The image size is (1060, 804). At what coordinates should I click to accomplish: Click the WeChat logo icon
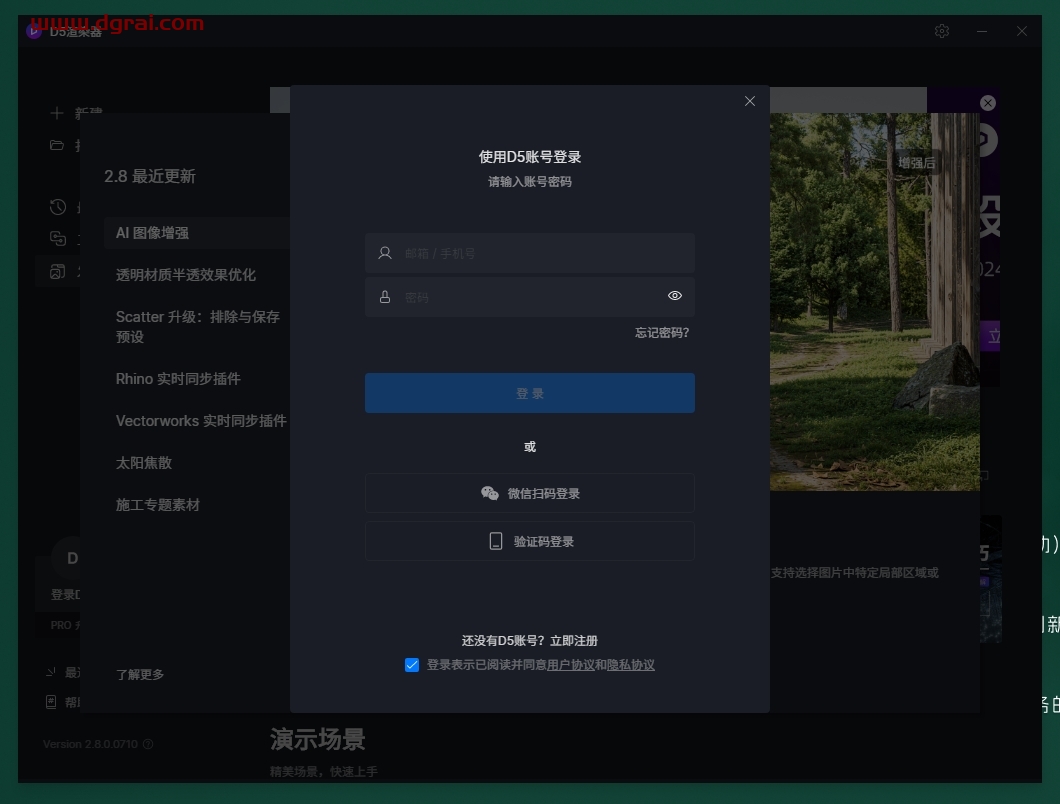pyautogui.click(x=489, y=493)
